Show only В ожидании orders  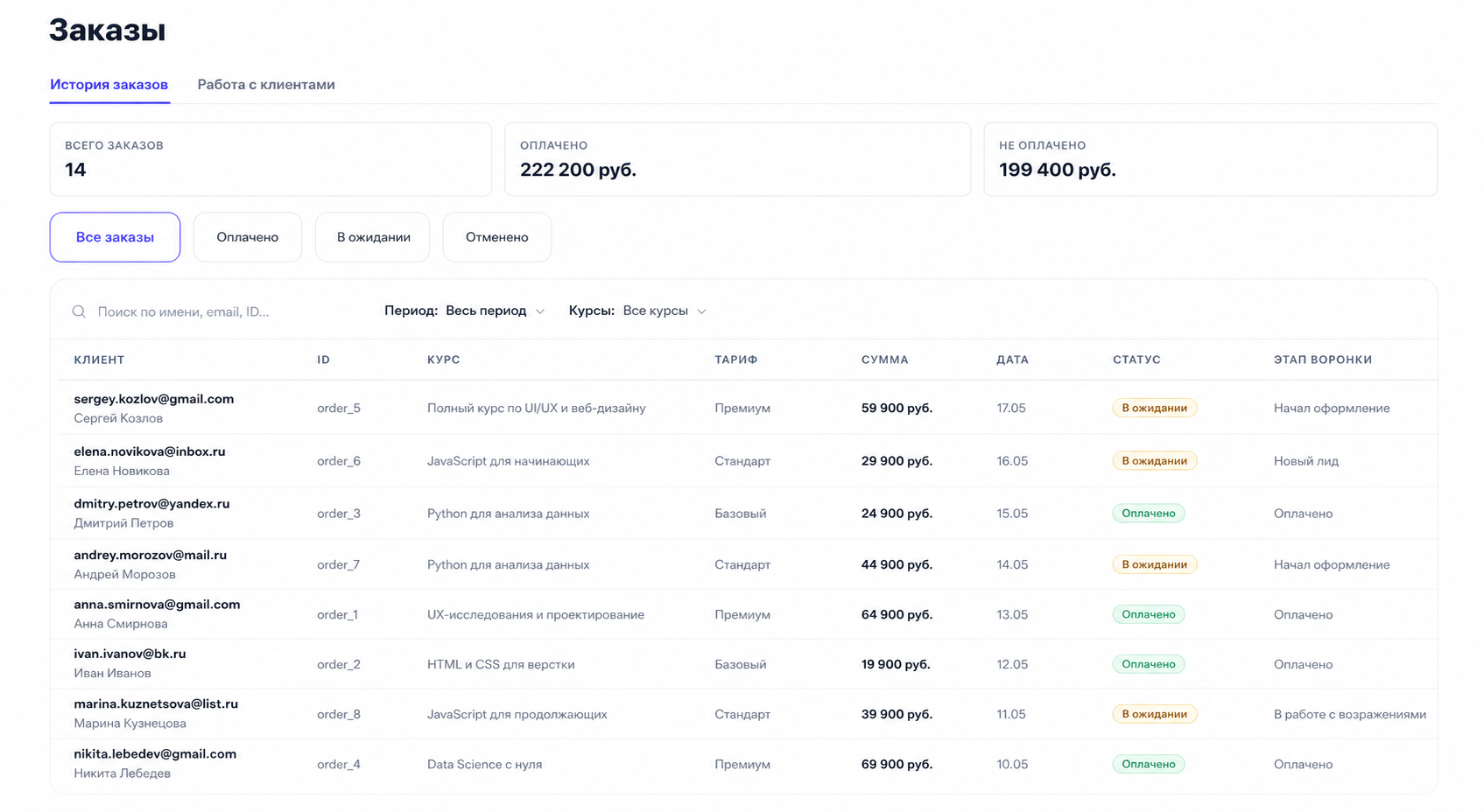(373, 237)
